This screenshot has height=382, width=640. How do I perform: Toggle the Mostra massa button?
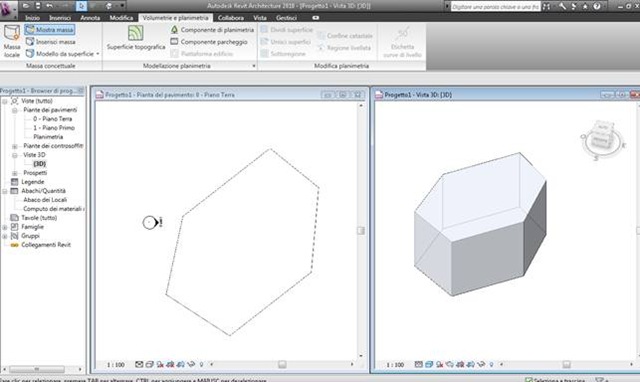tap(49, 30)
